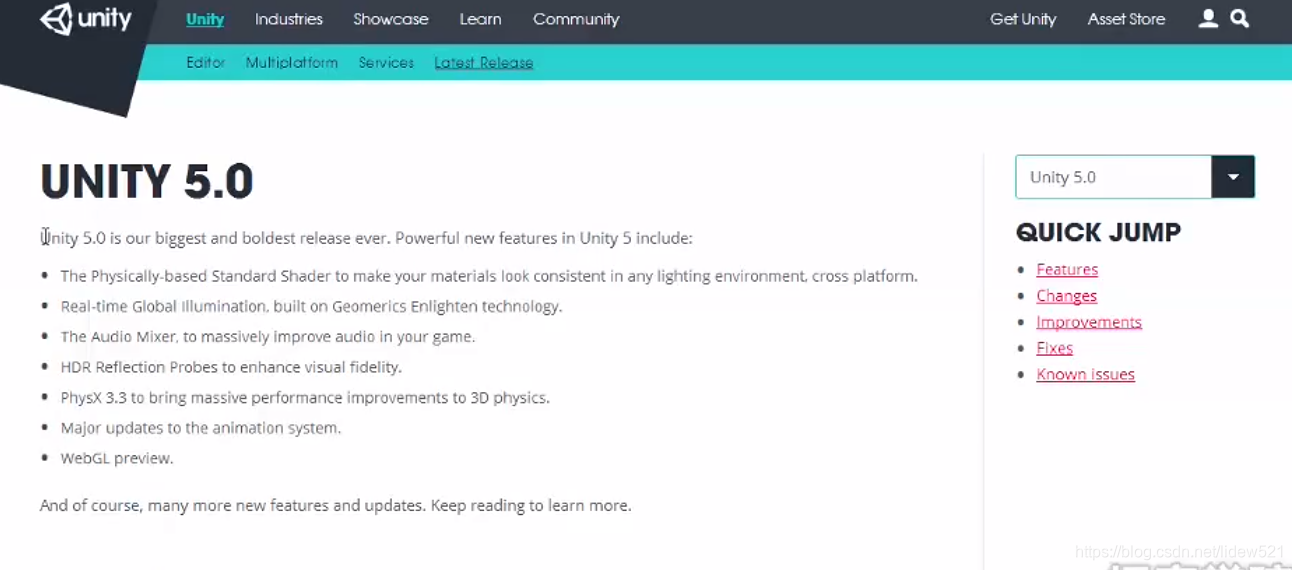Screen dimensions: 1292x570
Task: Click the Real-time Global Illumination bullet
Action: pos(311,306)
